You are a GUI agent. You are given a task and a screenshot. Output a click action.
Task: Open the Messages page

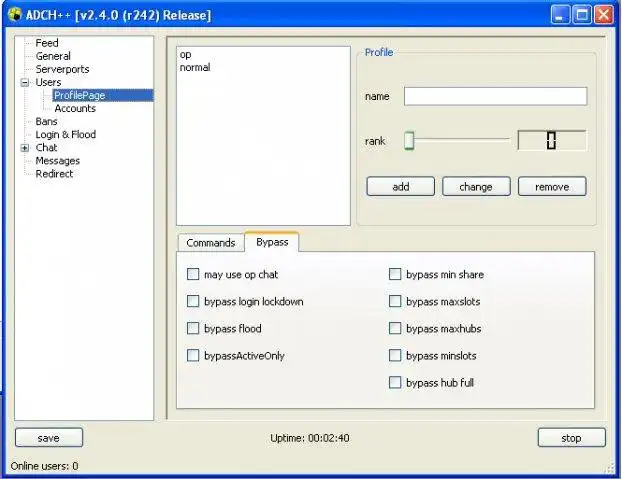tap(58, 161)
